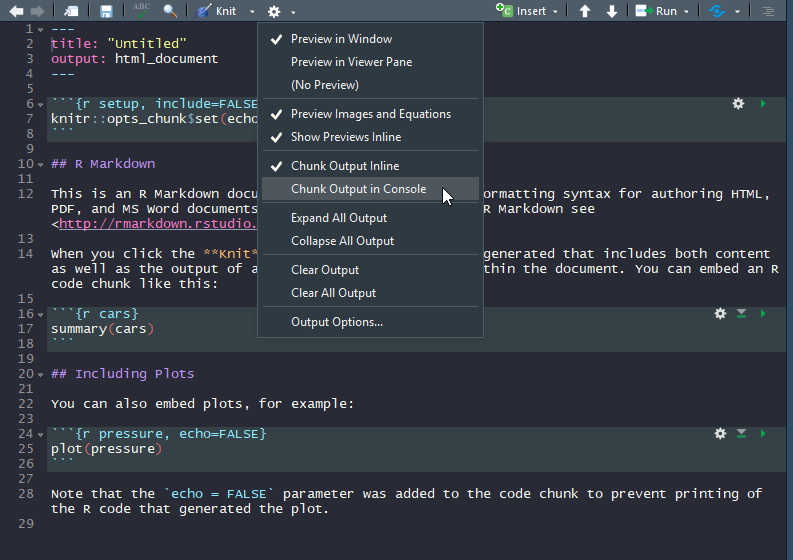Collapse R Markdown section at line 10

pos(40,165)
